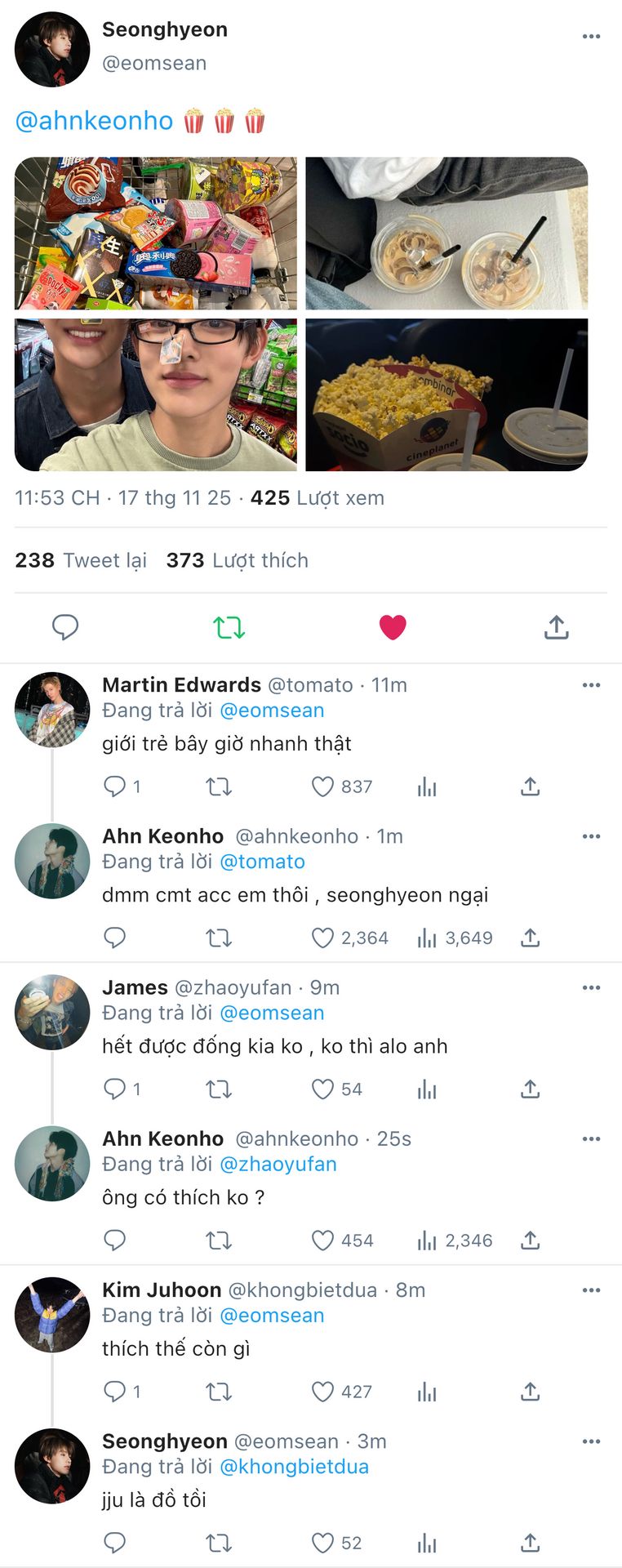View the 373 Lượt thích list

click(x=238, y=560)
